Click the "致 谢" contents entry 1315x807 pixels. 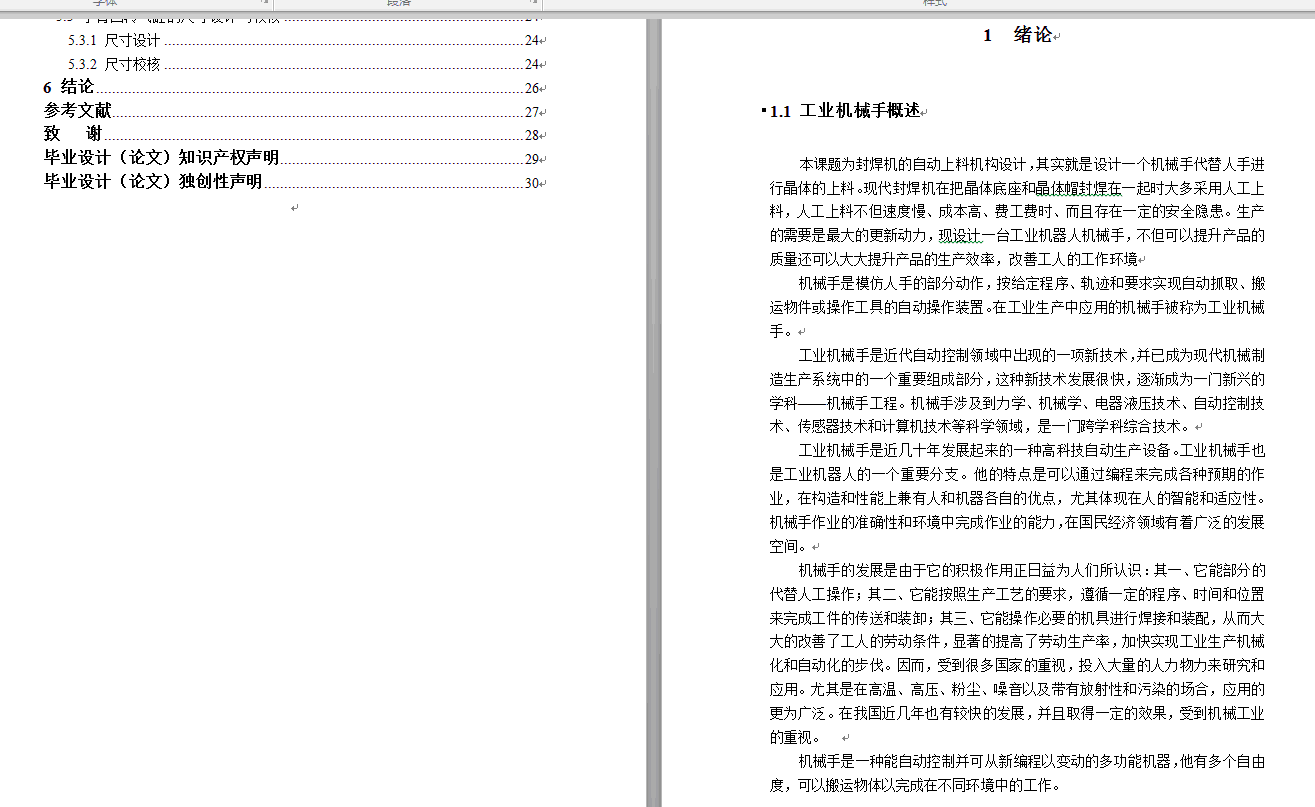coord(293,134)
